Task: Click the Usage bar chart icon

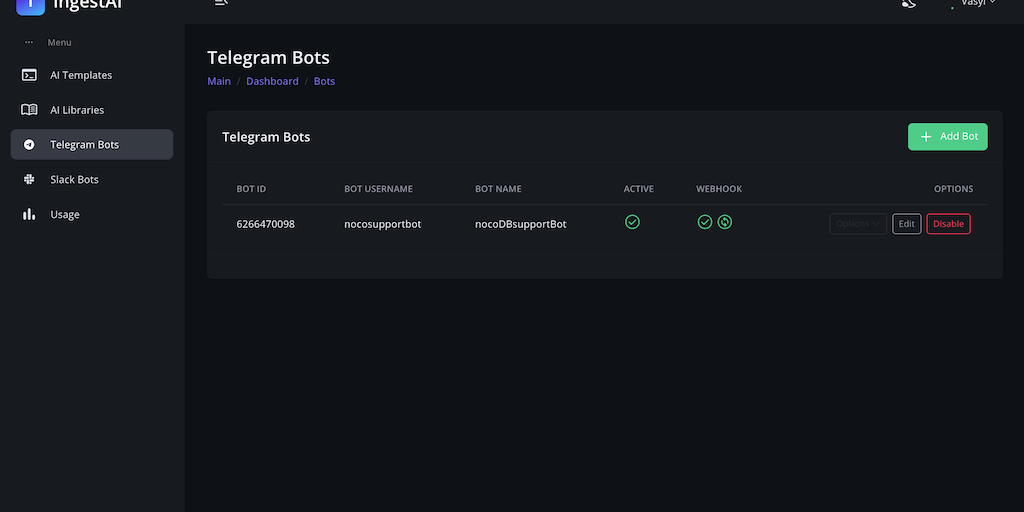Action: (30, 215)
